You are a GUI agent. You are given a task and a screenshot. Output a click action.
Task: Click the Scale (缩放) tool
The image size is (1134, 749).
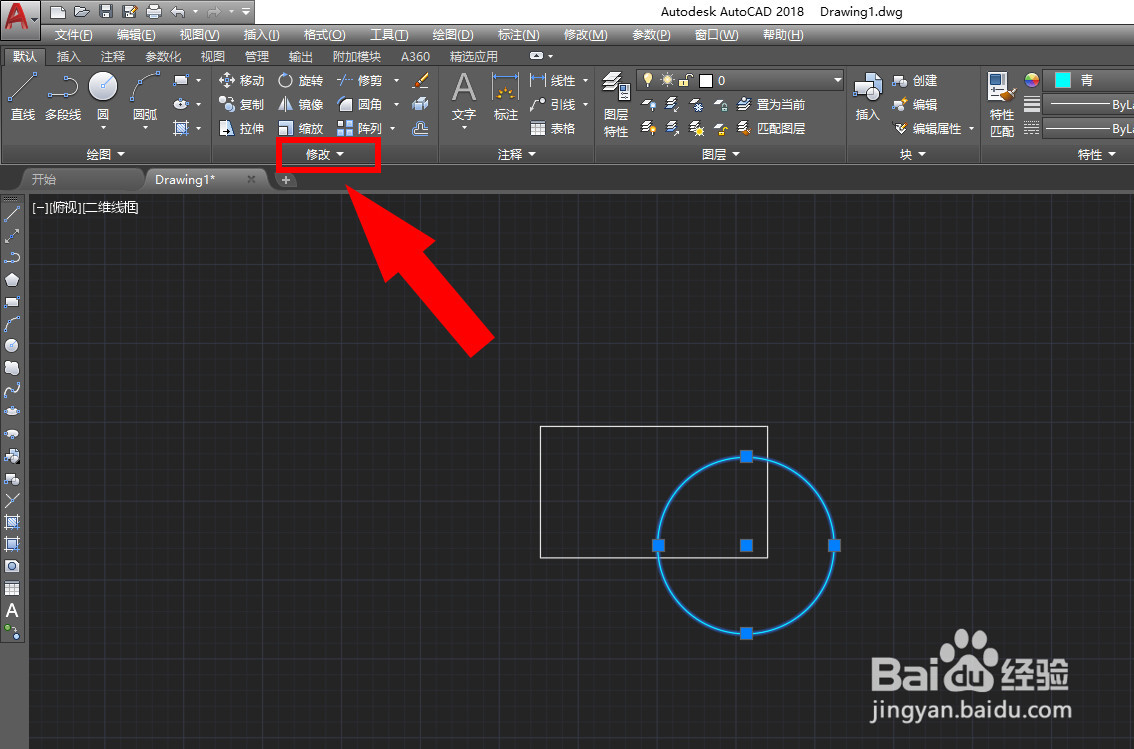click(301, 128)
